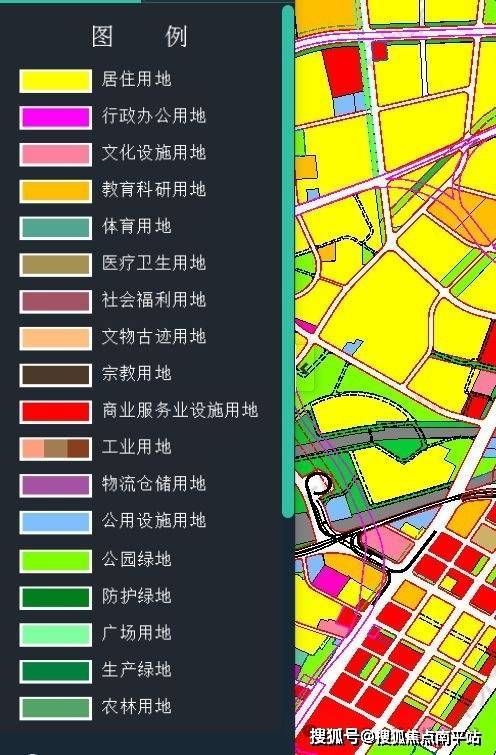Select the magenta 行政办公用地 swatch

tap(55, 117)
